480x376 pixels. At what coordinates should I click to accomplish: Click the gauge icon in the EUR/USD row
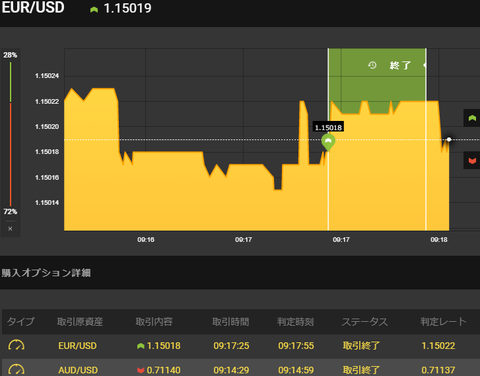pyautogui.click(x=16, y=345)
